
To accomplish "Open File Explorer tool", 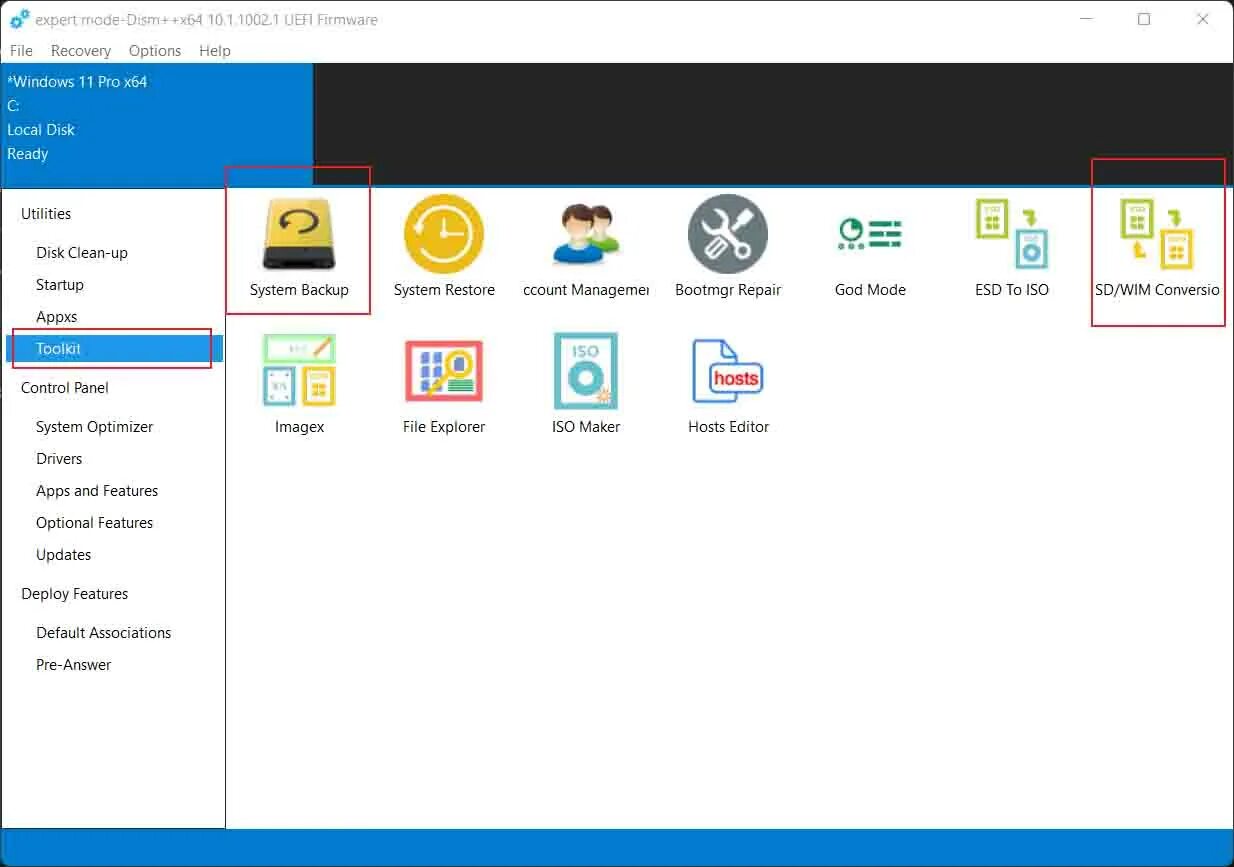I will pyautogui.click(x=444, y=384).
